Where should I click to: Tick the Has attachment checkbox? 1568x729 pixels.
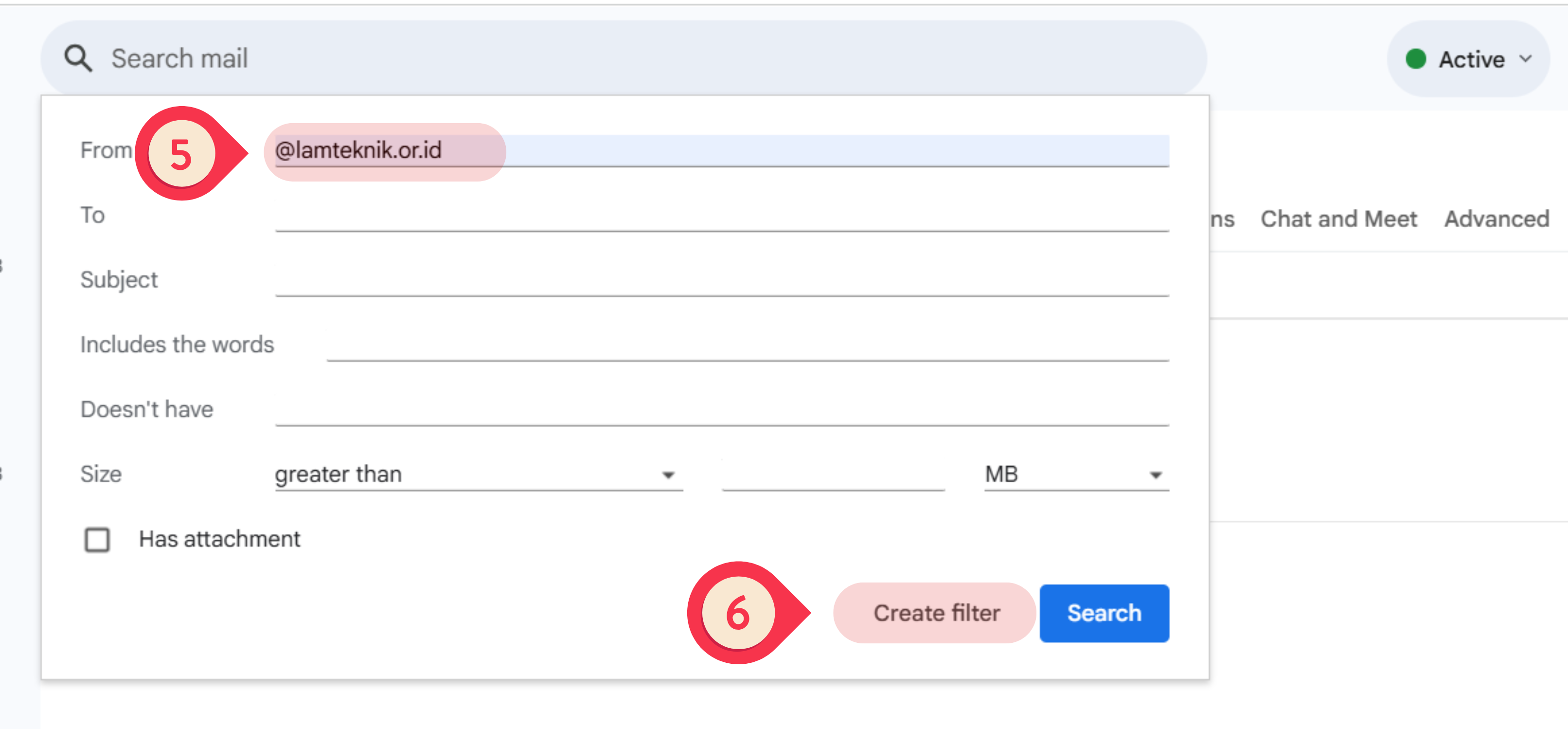click(97, 539)
